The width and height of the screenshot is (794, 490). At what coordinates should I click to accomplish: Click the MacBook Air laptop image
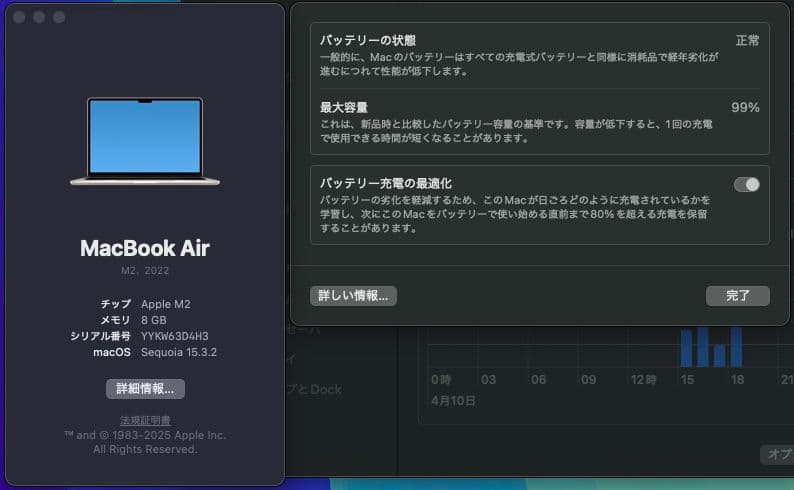pos(145,142)
